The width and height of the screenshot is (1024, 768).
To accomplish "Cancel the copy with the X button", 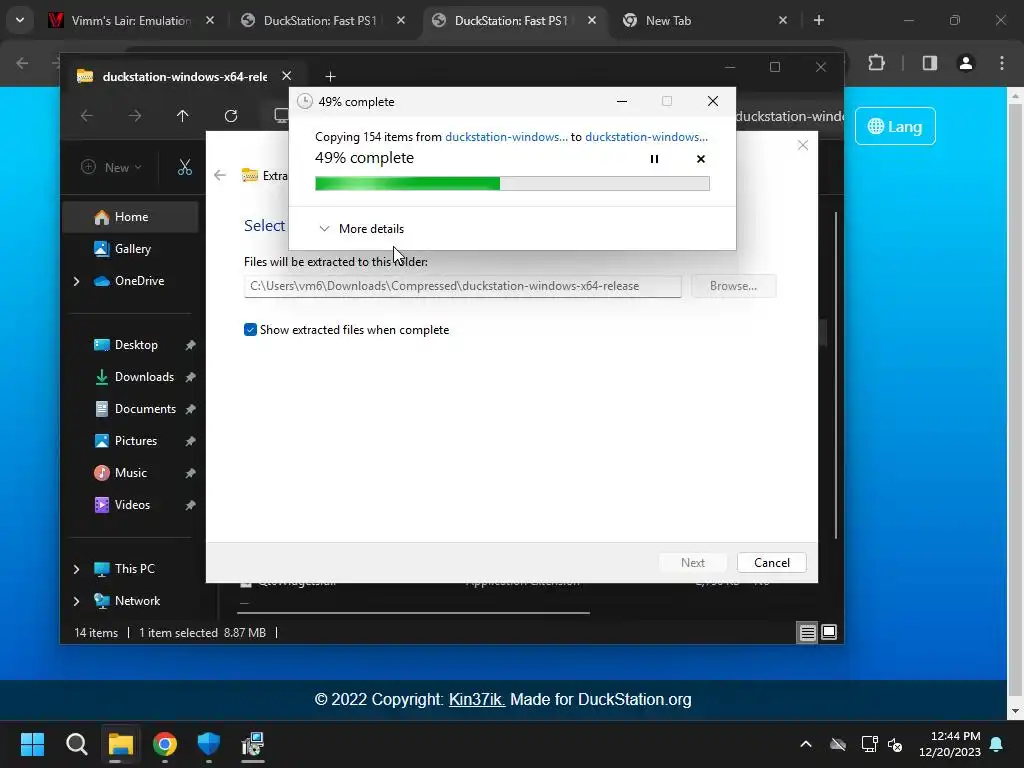I will [701, 159].
